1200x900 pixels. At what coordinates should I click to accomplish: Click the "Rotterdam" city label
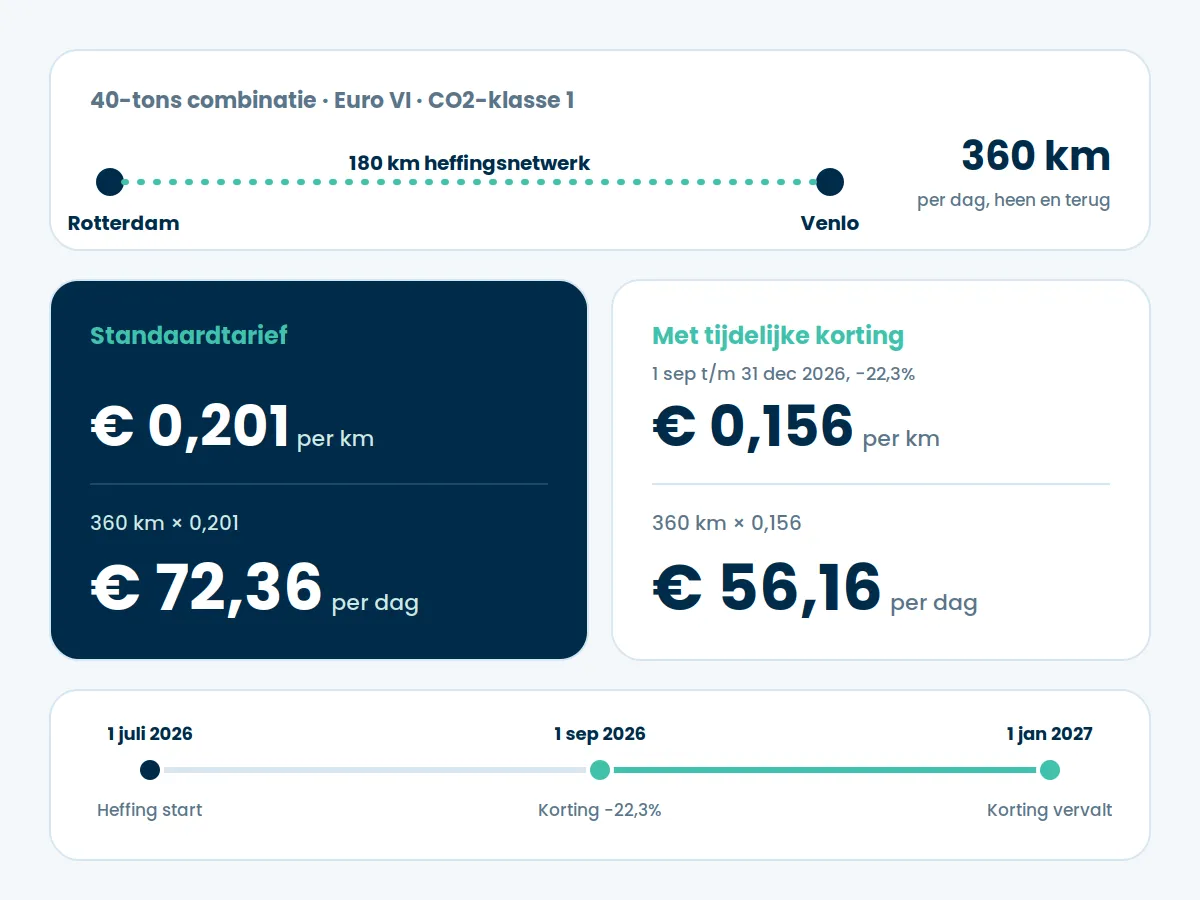[124, 223]
